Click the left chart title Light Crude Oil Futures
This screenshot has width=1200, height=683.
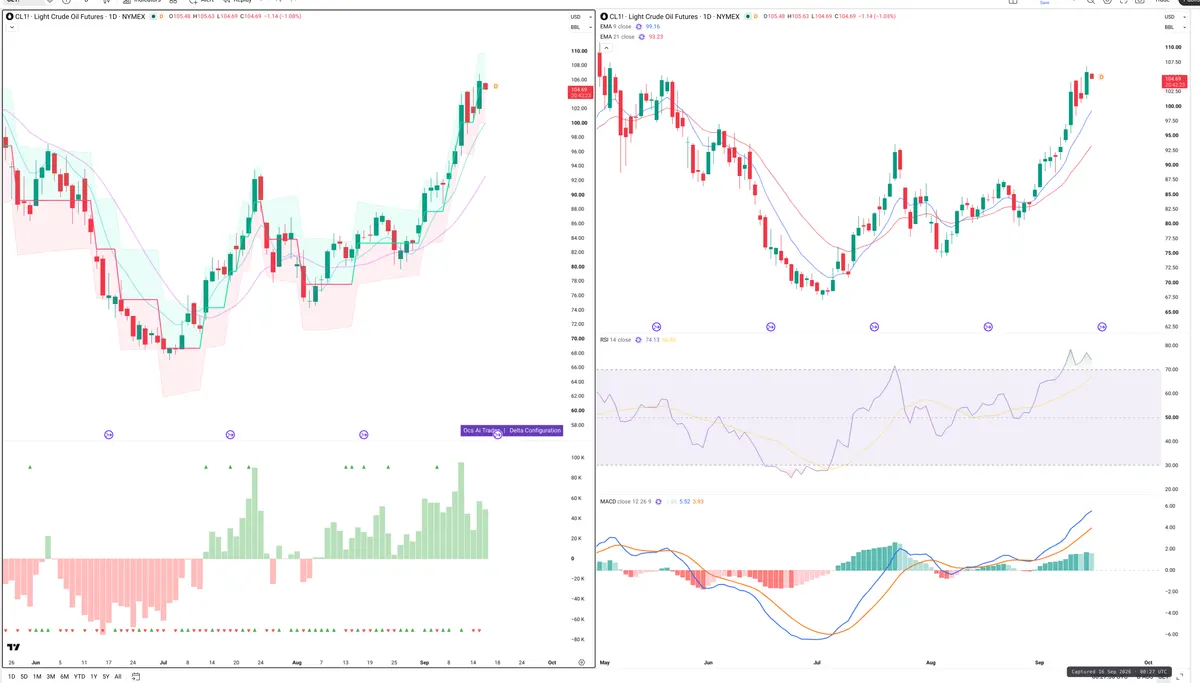pos(68,17)
